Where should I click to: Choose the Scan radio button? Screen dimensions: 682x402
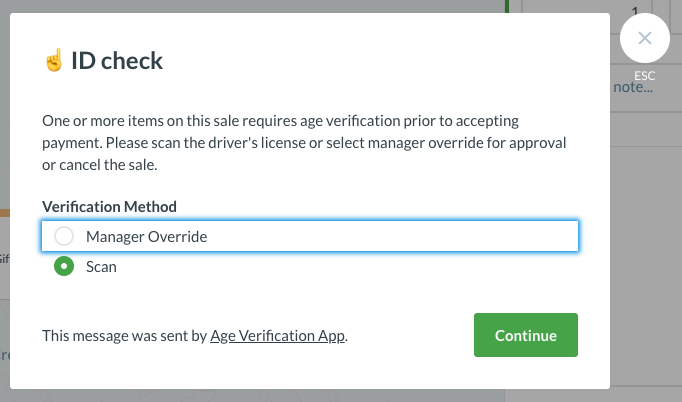(64, 267)
